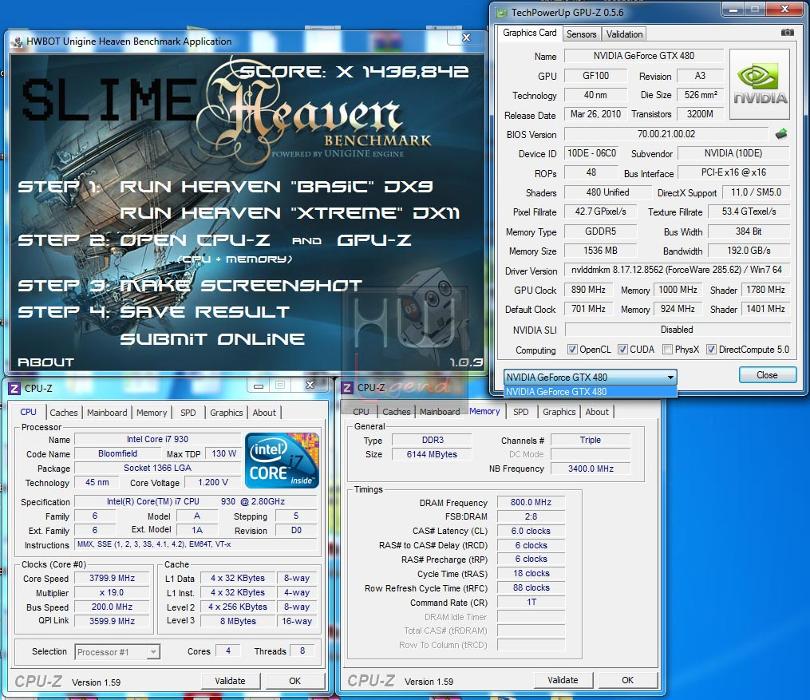The height and width of the screenshot is (700, 810).
Task: Click the left CPU-Z window Z icon
Action: (x=14, y=388)
